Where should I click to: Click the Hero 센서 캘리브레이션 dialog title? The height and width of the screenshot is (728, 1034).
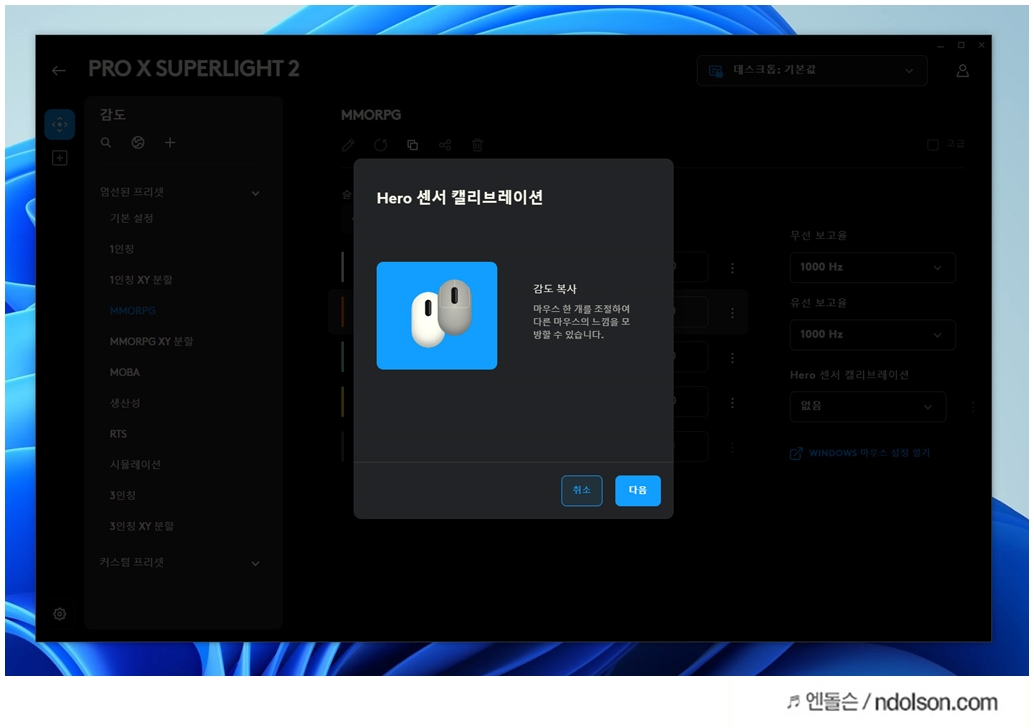460,198
